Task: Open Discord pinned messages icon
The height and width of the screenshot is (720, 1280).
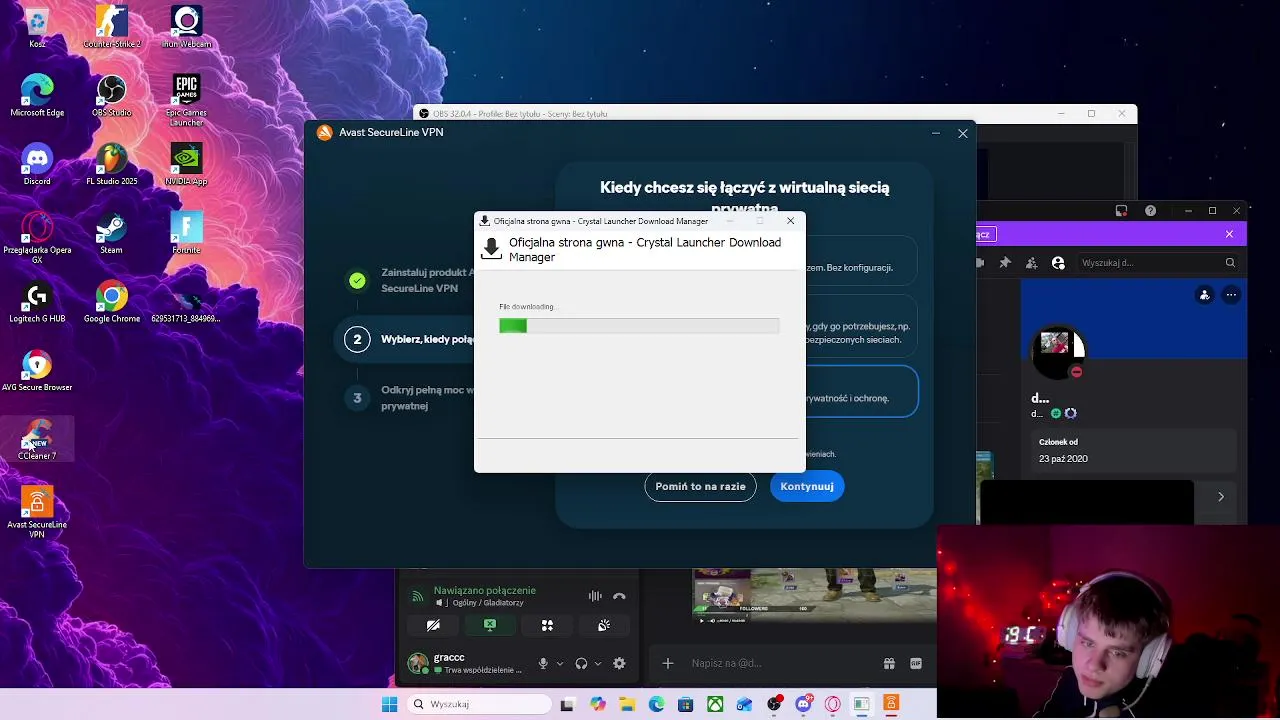Action: (x=1005, y=263)
